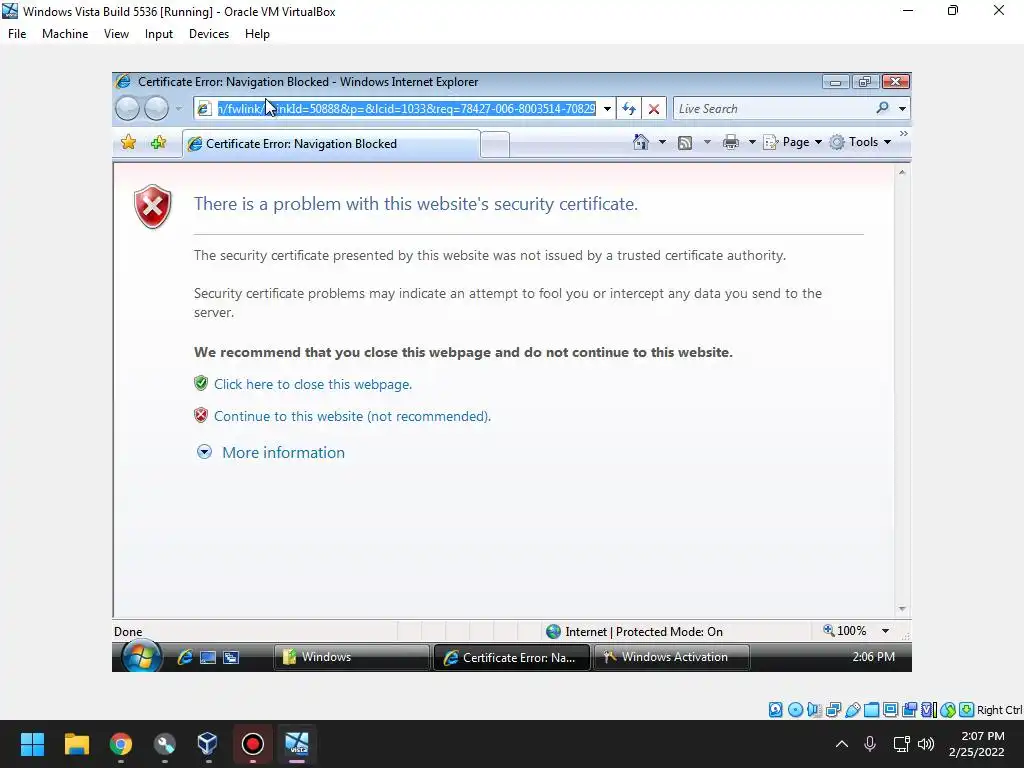The image size is (1024, 768).
Task: Click the Vista Start orb
Action: pyautogui.click(x=141, y=656)
